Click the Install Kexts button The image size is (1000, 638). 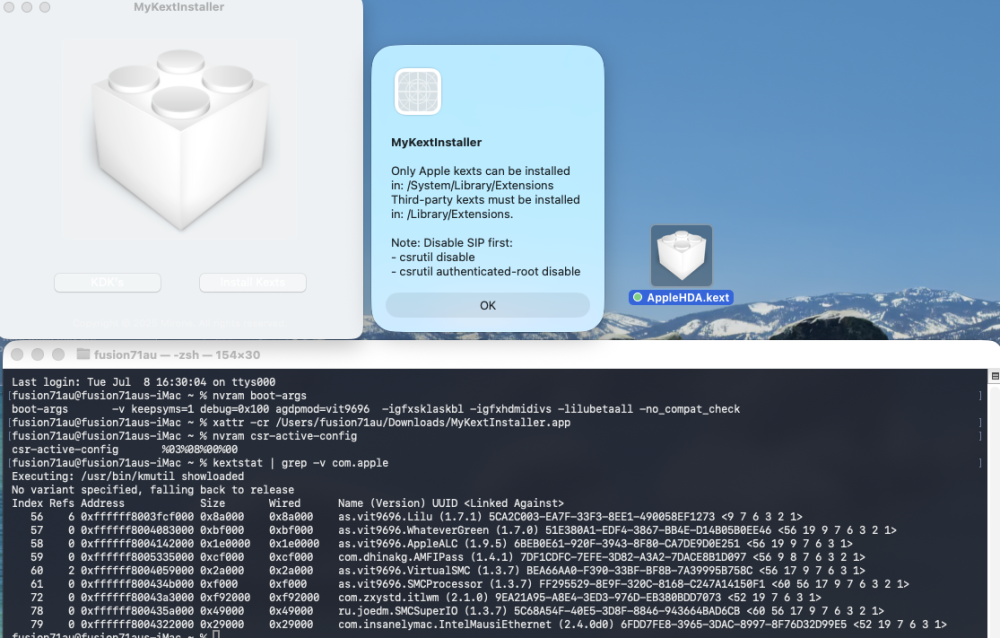pyautogui.click(x=253, y=282)
